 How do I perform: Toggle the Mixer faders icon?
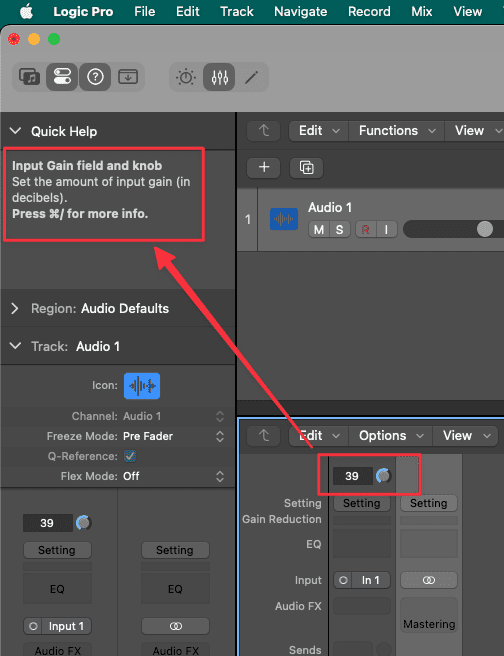219,77
